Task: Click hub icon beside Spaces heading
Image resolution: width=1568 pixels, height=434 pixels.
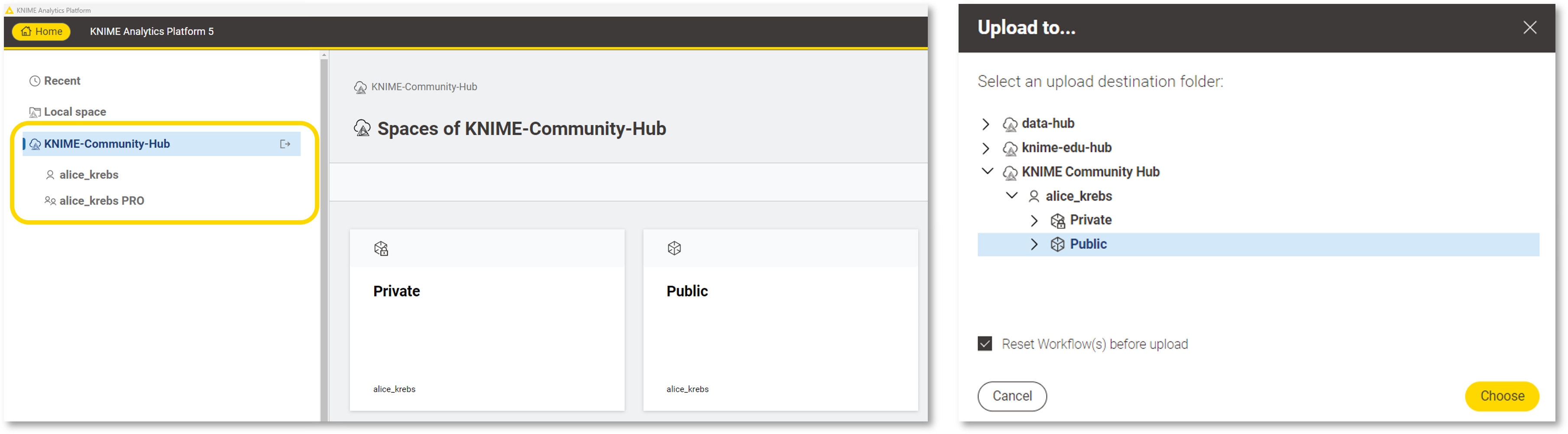Action: (362, 129)
